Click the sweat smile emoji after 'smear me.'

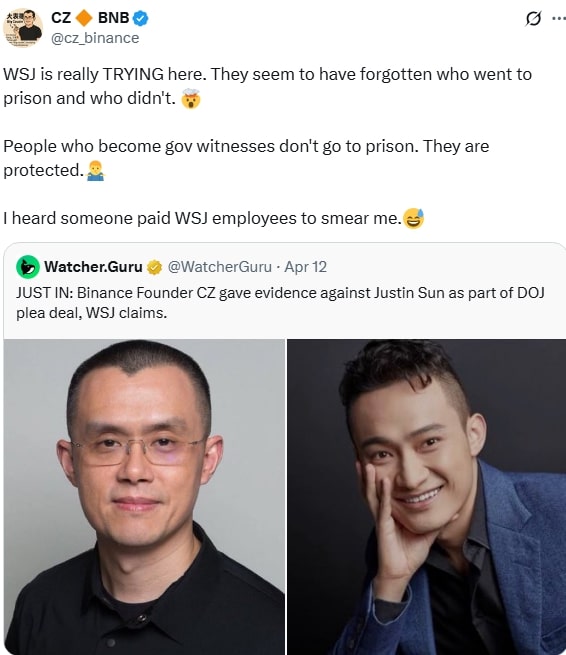click(x=414, y=218)
